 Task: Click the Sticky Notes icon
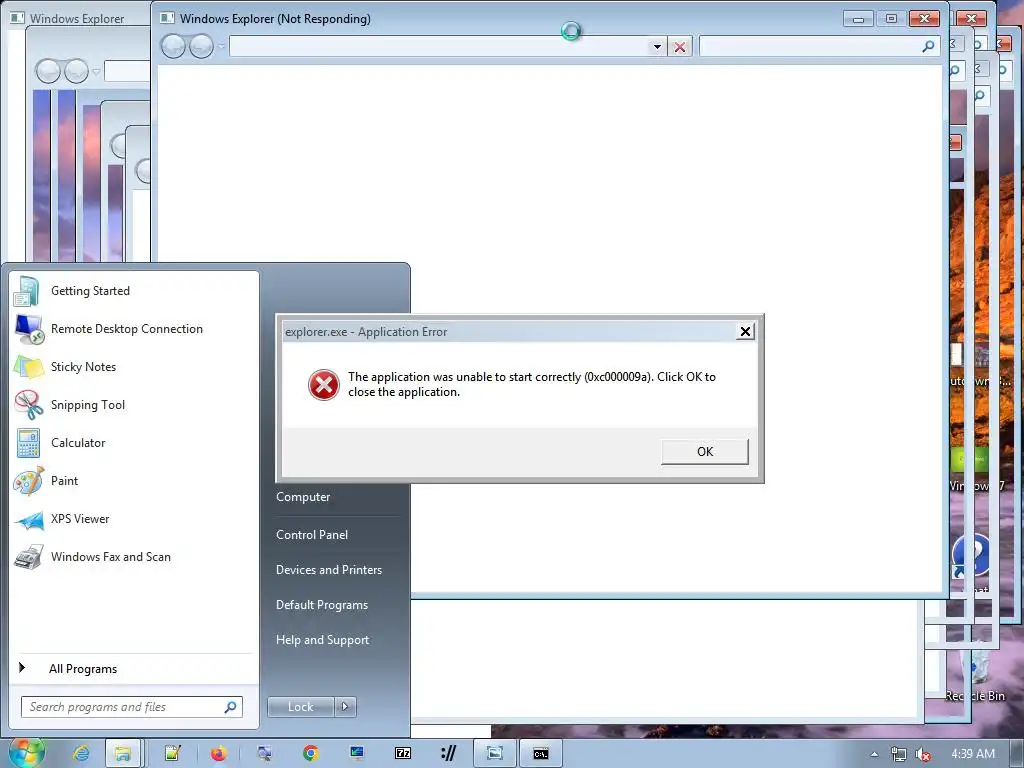29,367
